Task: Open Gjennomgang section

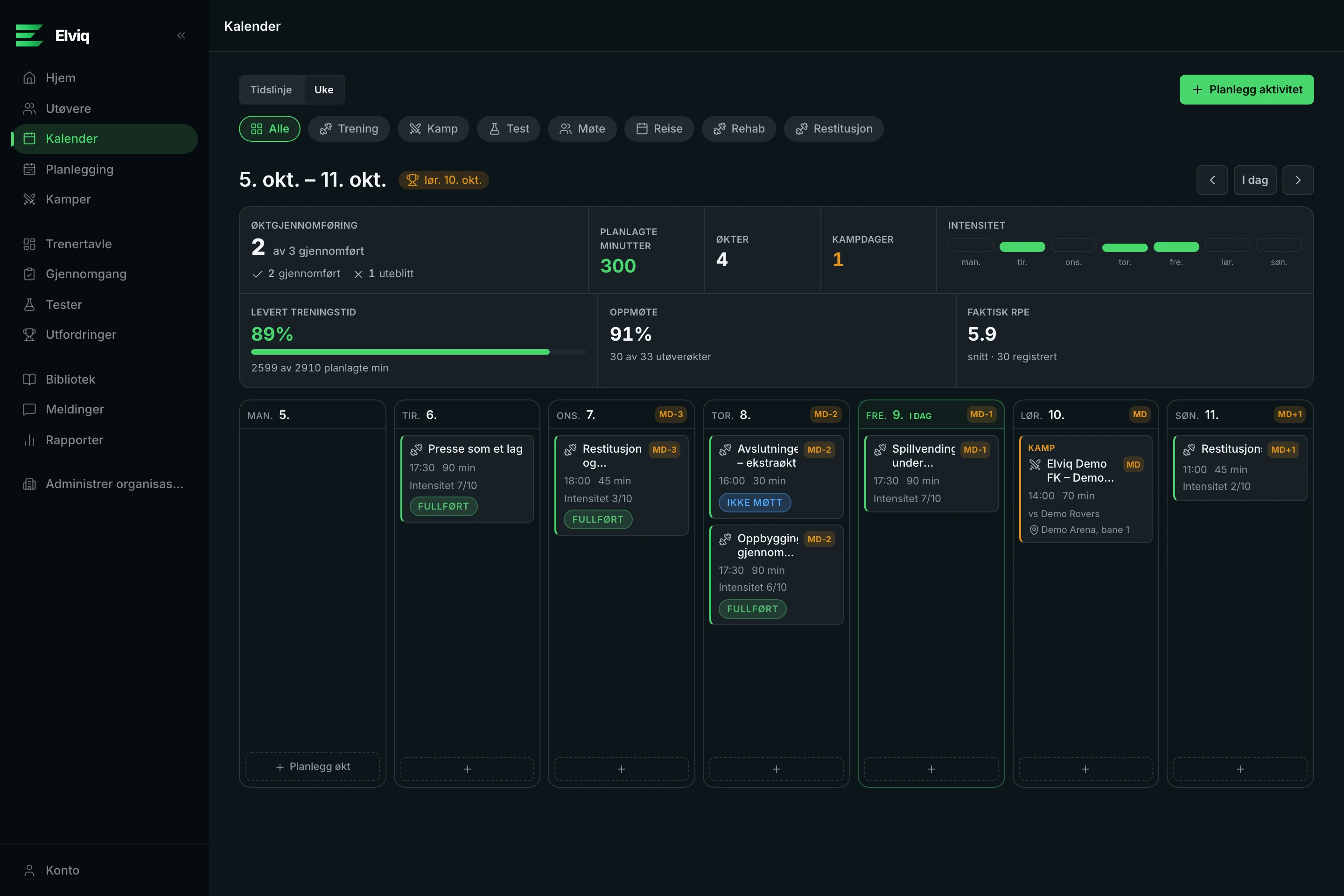Action: (x=105, y=274)
